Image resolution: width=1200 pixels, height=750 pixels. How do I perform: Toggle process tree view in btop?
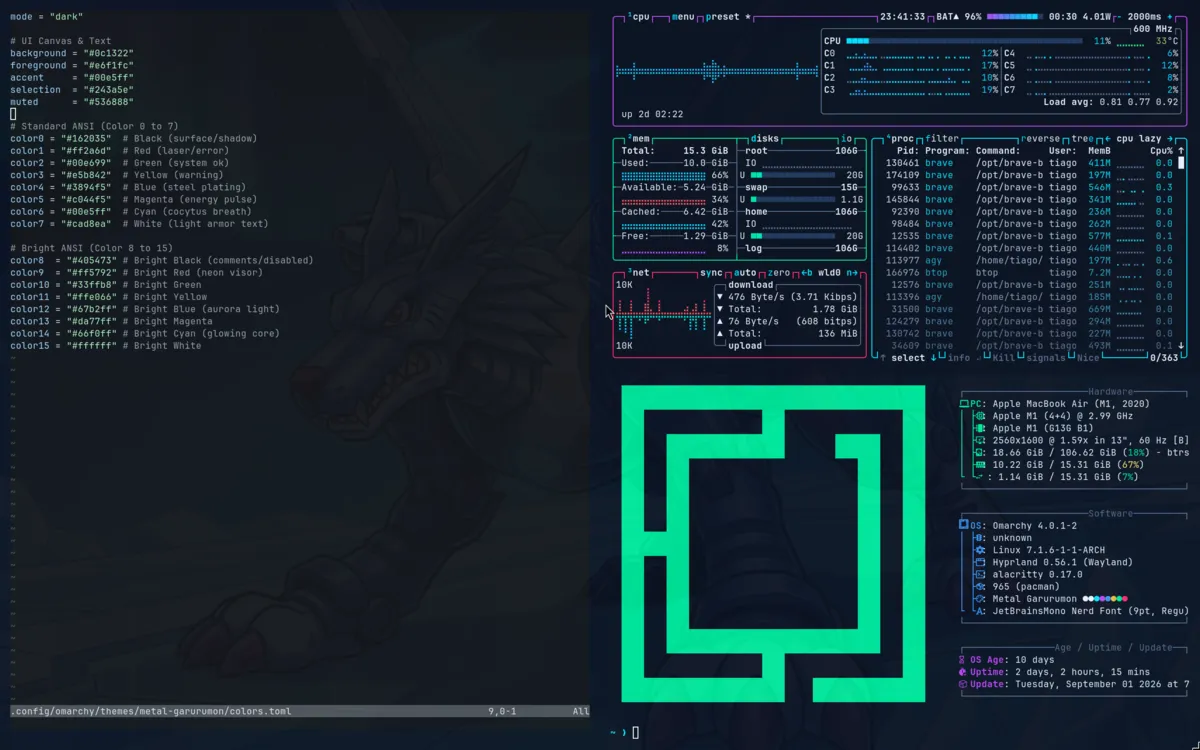point(1082,139)
